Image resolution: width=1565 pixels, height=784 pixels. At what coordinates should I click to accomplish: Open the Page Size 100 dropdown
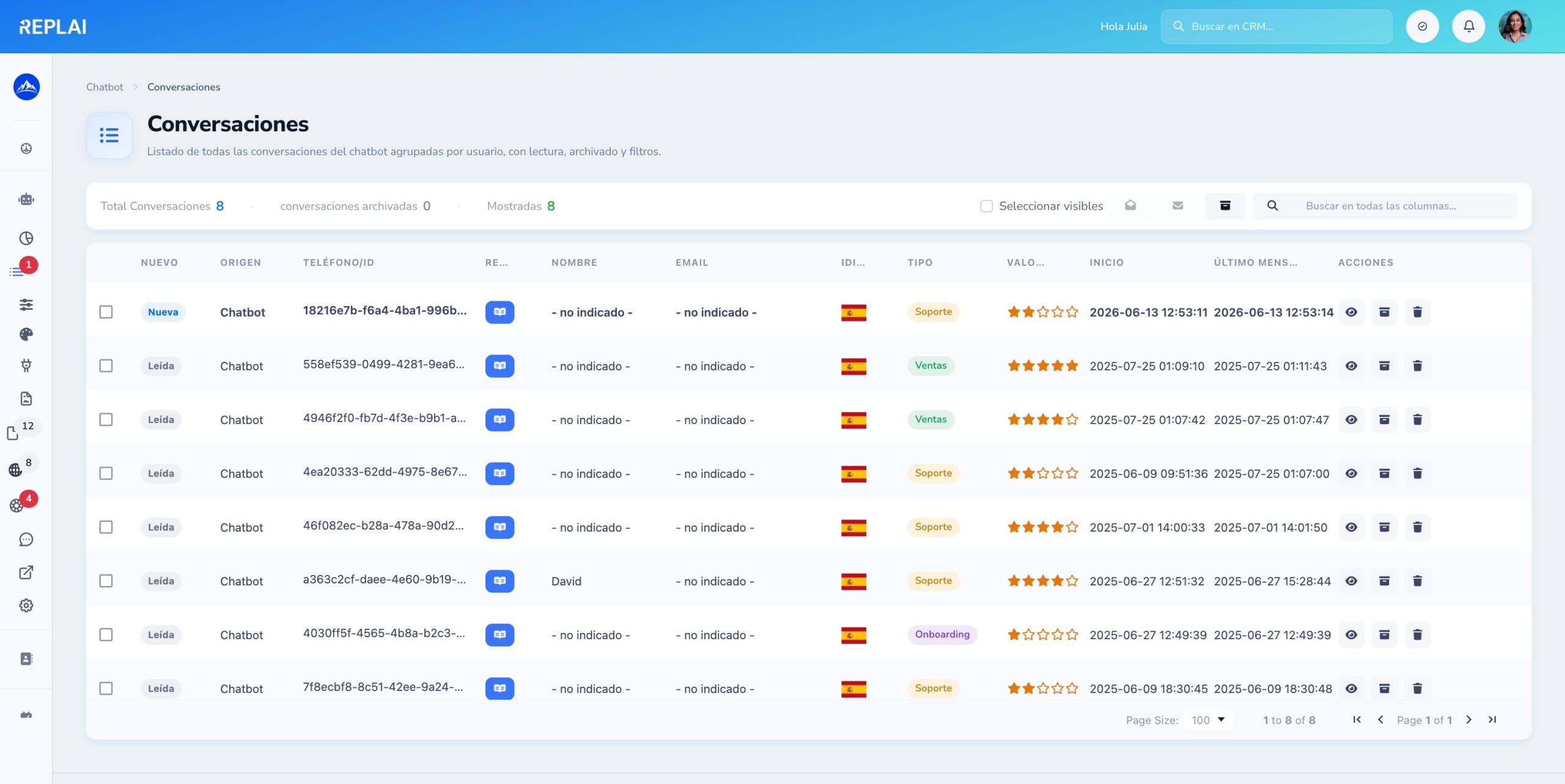(1208, 720)
